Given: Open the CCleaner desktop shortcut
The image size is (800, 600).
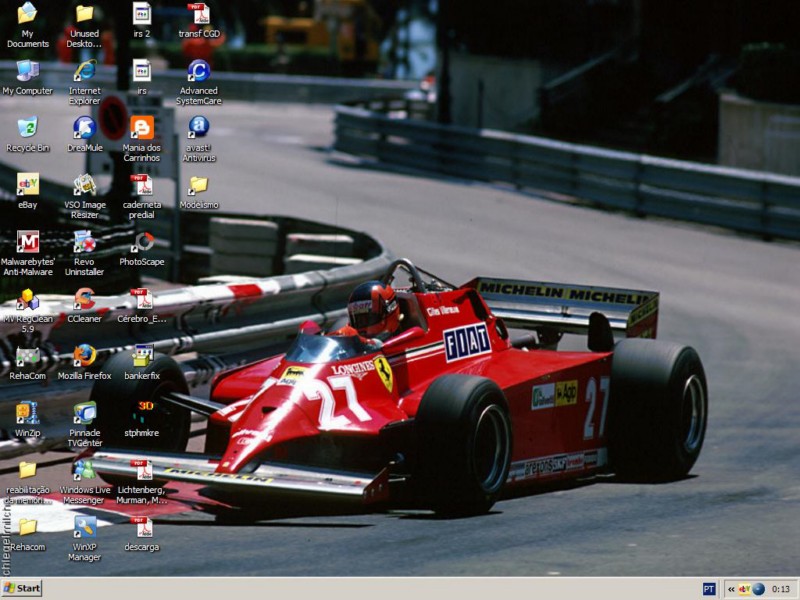Looking at the screenshot, I should point(85,299).
